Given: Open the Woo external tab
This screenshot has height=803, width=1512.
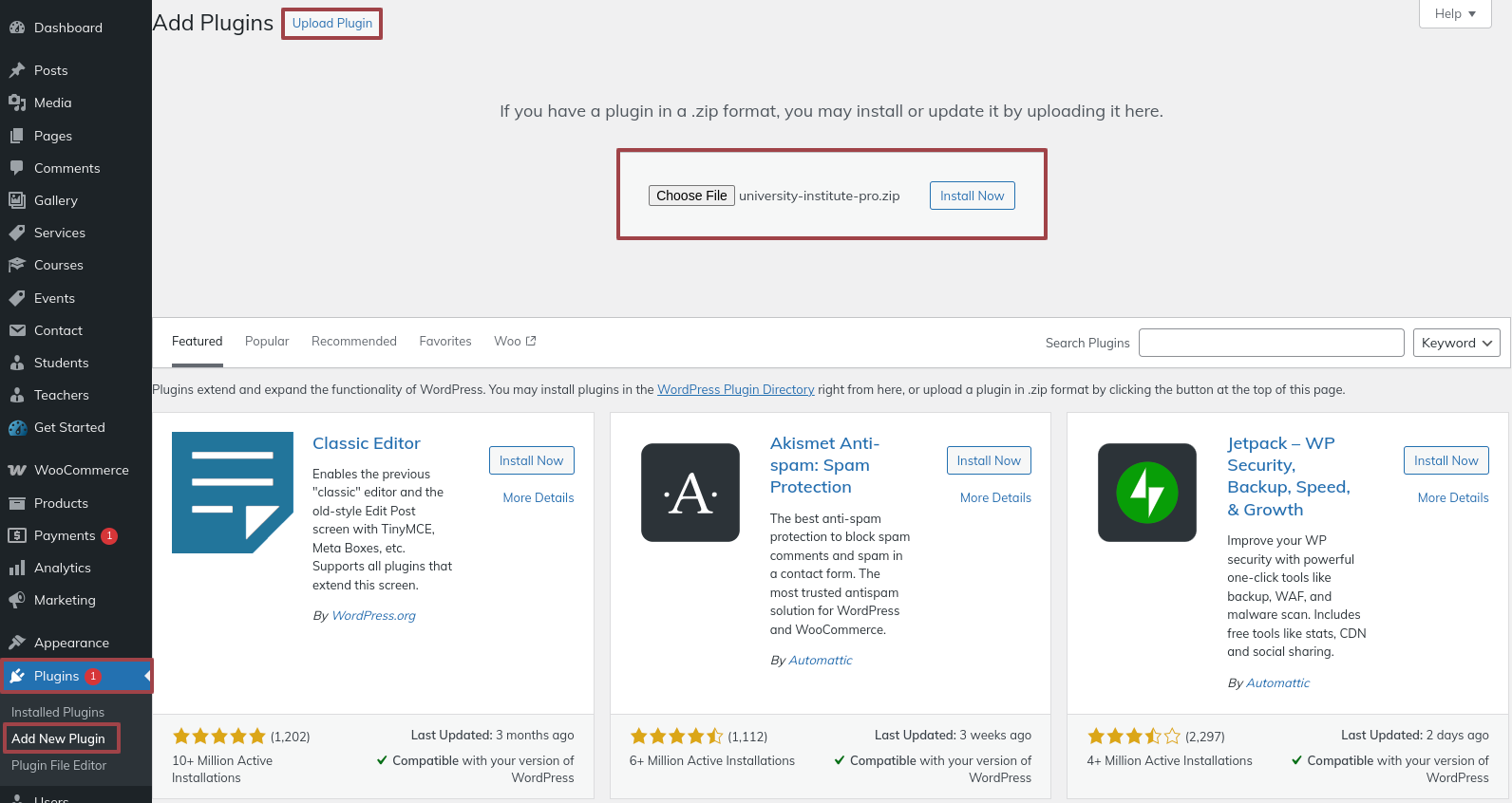Looking at the screenshot, I should 515,342.
